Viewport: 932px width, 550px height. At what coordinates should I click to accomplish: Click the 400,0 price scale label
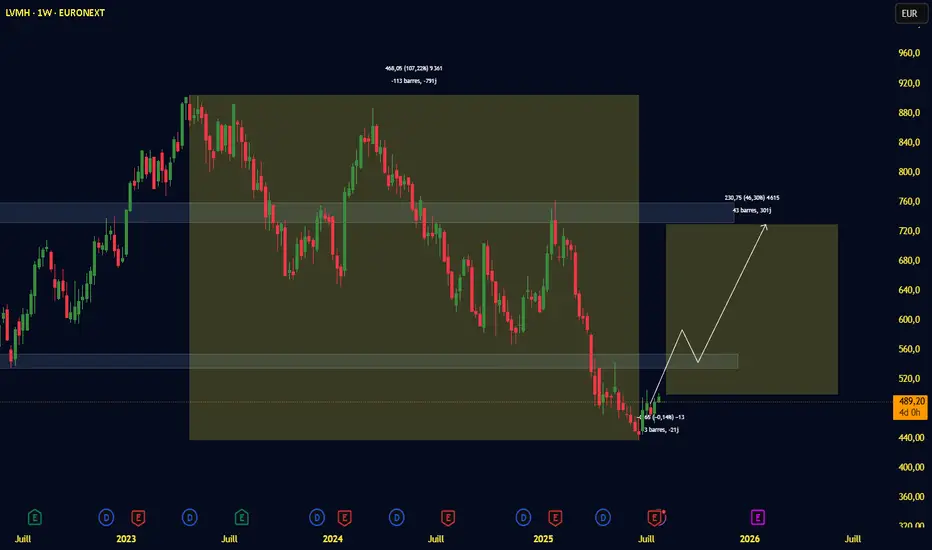pyautogui.click(x=912, y=467)
